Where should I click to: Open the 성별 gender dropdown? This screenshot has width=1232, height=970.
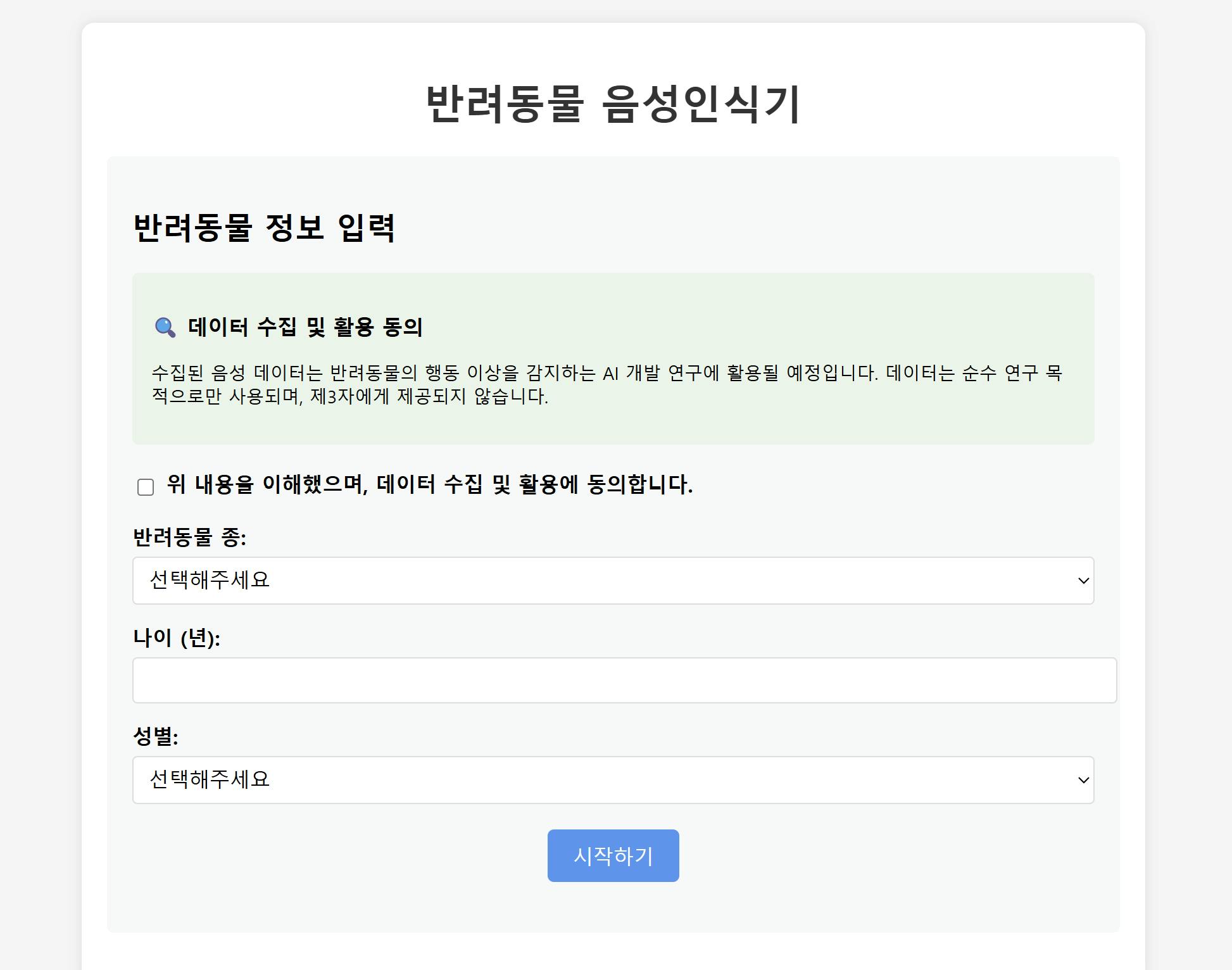tap(612, 780)
